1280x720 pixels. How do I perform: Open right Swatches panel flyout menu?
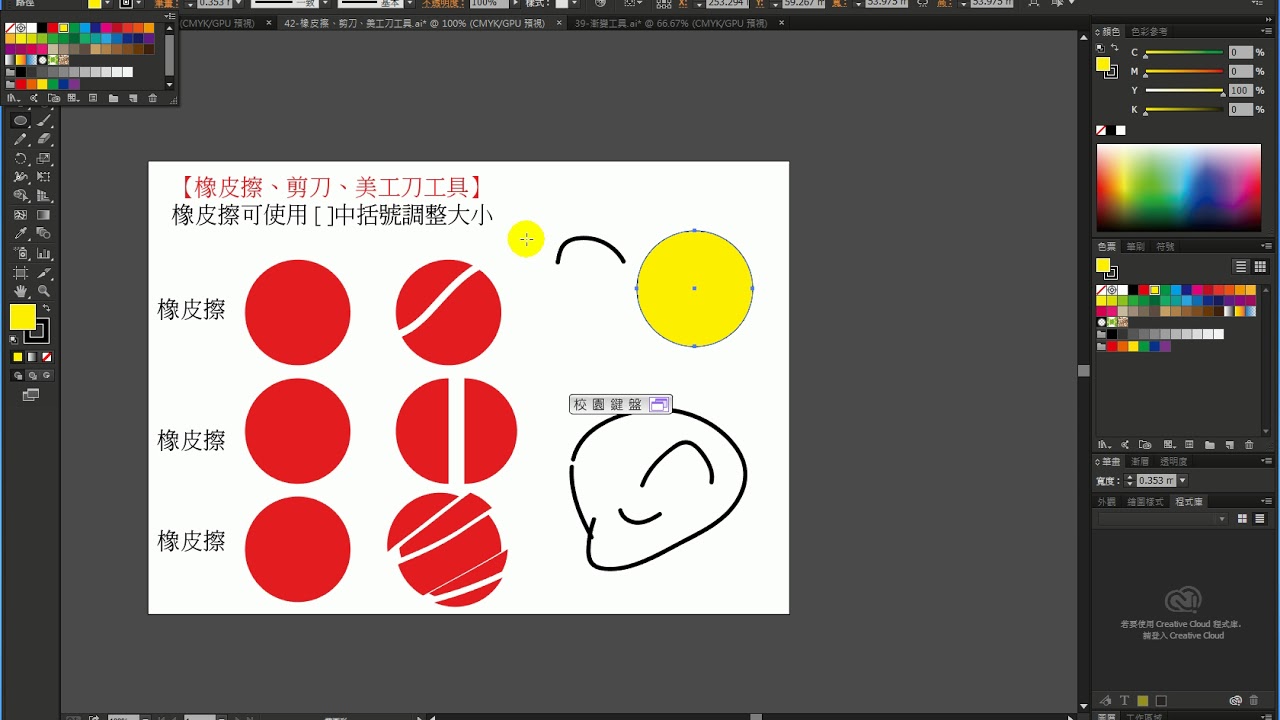click(1267, 246)
